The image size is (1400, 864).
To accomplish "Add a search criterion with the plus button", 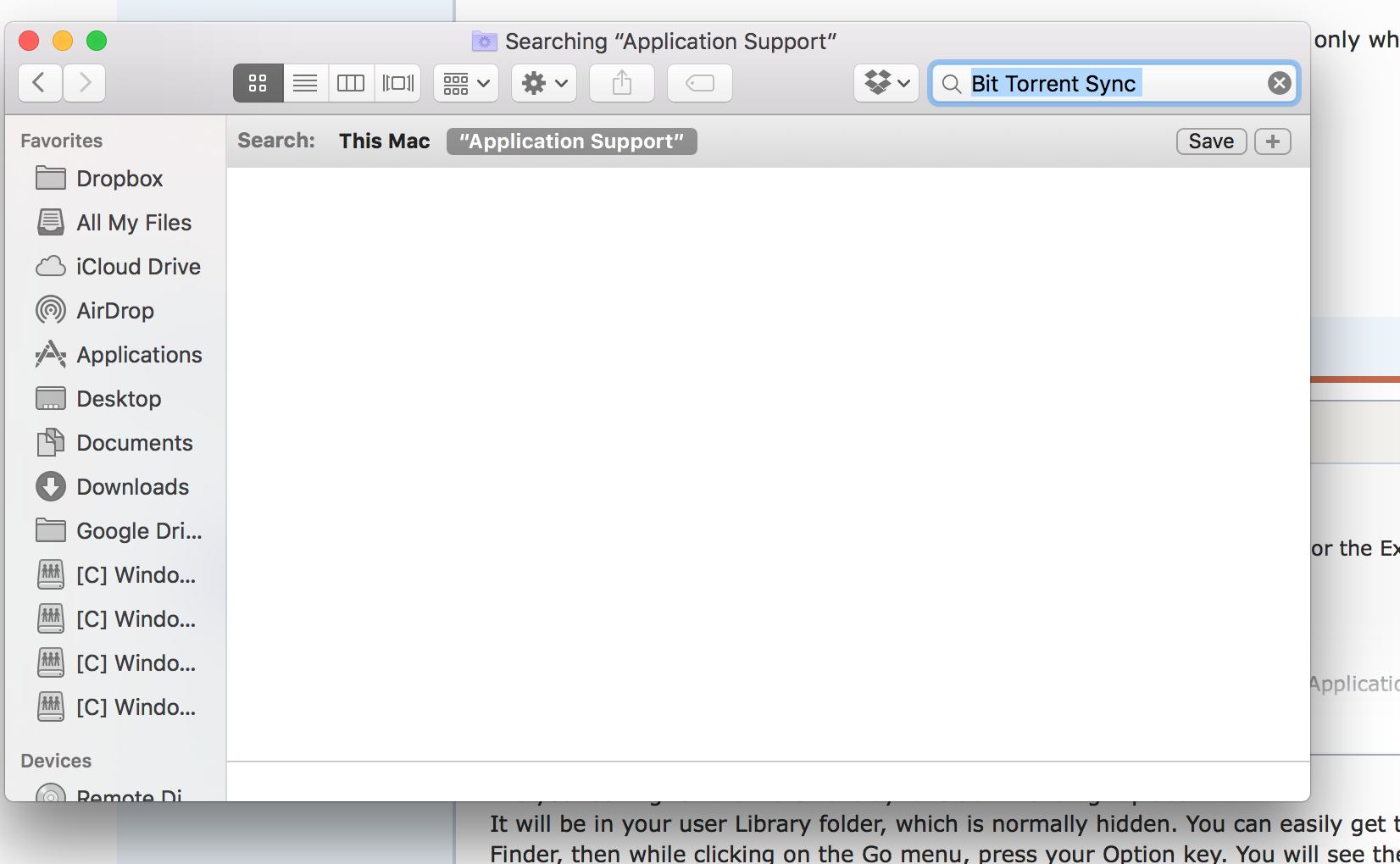I will point(1273,141).
